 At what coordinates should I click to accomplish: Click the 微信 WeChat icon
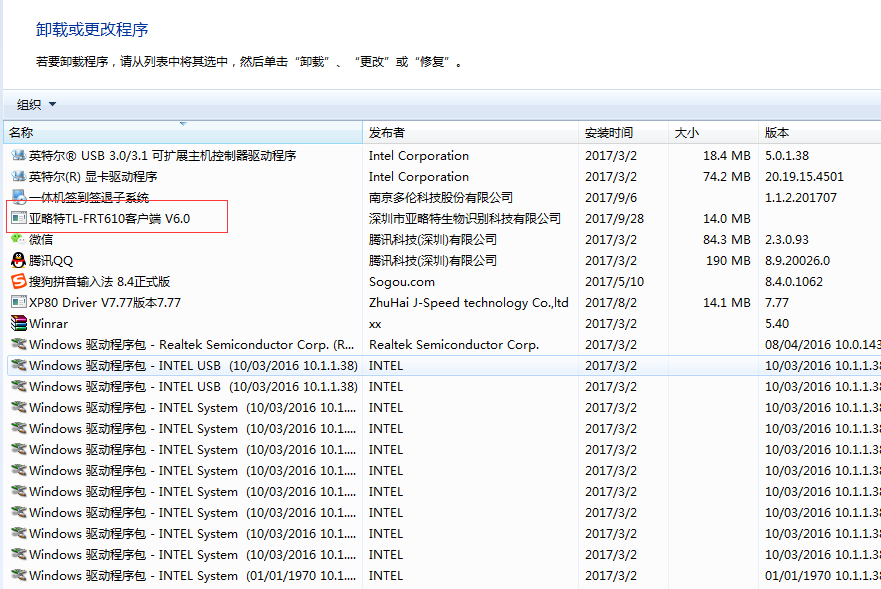pos(19,239)
